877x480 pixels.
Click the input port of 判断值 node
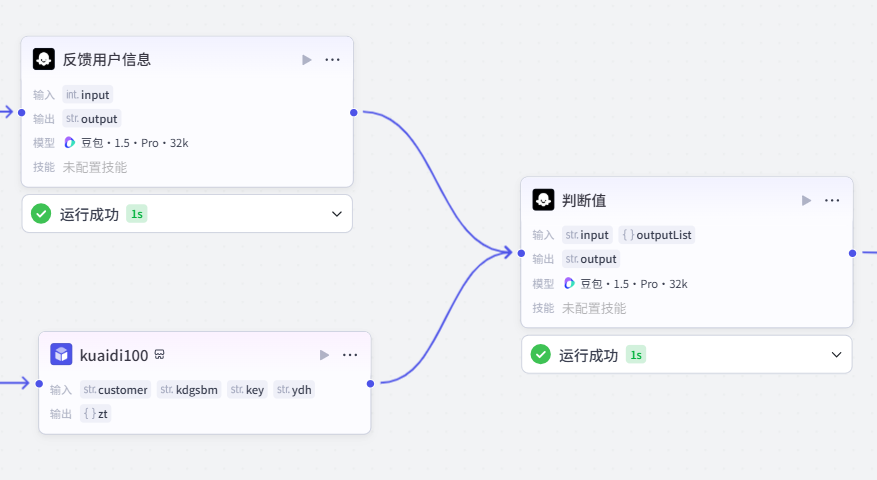521,253
